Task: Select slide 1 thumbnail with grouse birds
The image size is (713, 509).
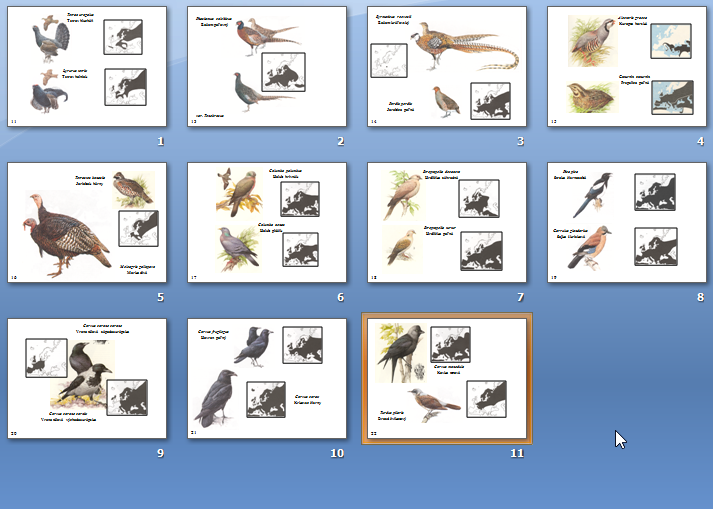Action: (x=87, y=66)
